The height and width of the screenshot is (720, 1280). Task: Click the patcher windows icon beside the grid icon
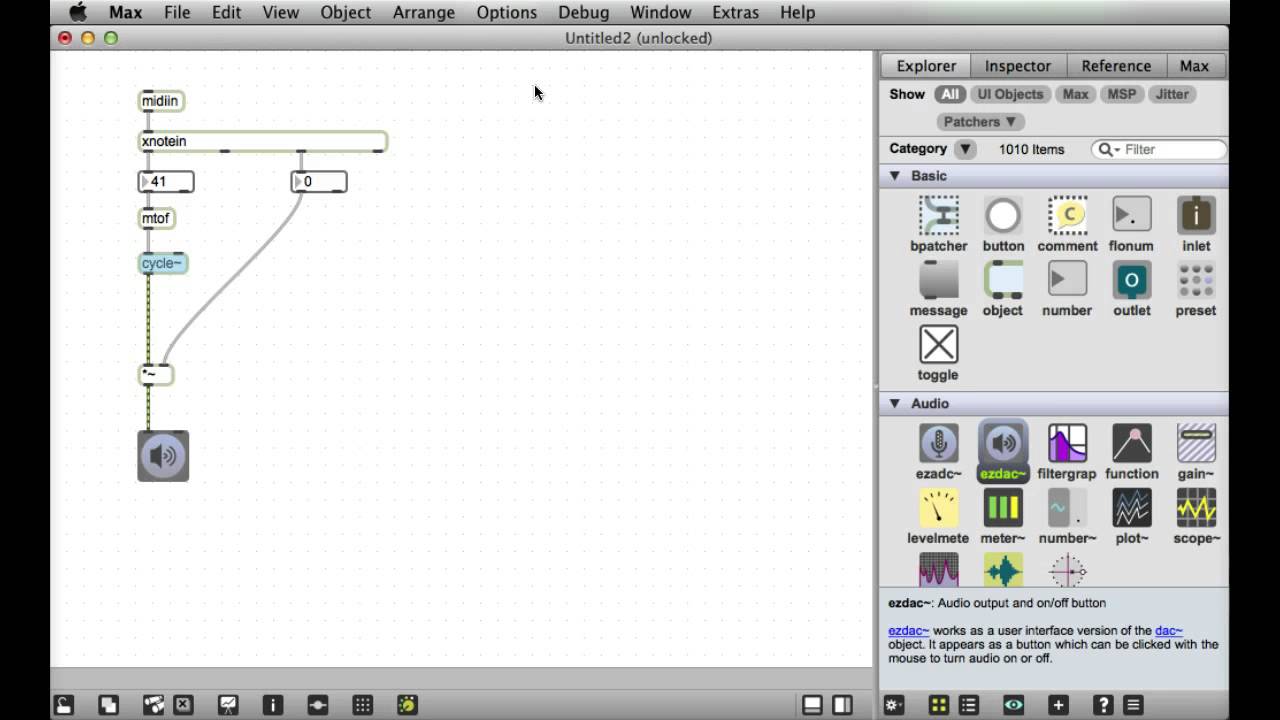(318, 705)
